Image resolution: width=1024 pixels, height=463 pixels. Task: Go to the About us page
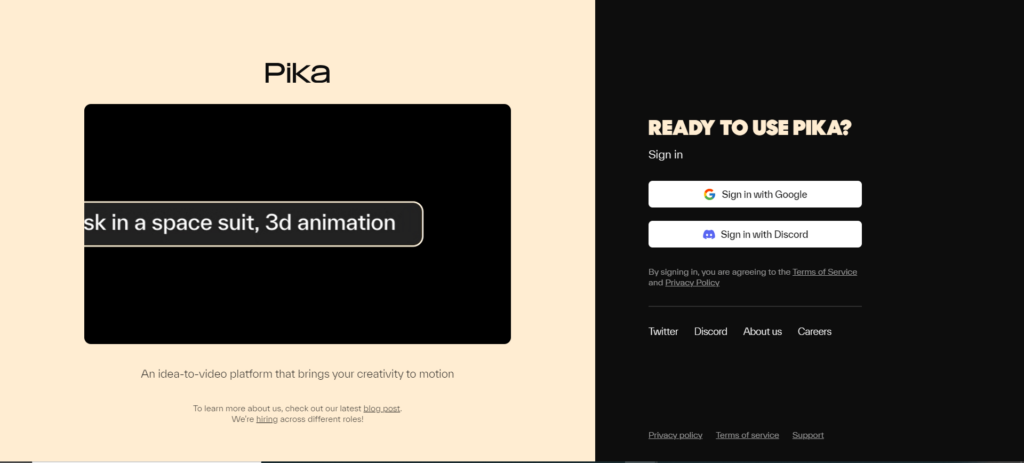pos(761,331)
